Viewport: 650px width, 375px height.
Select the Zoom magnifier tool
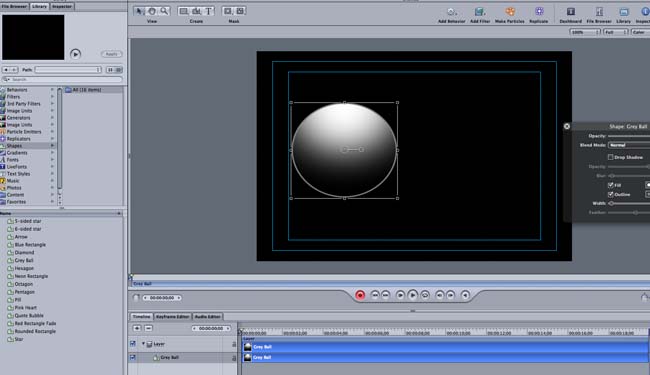point(165,11)
